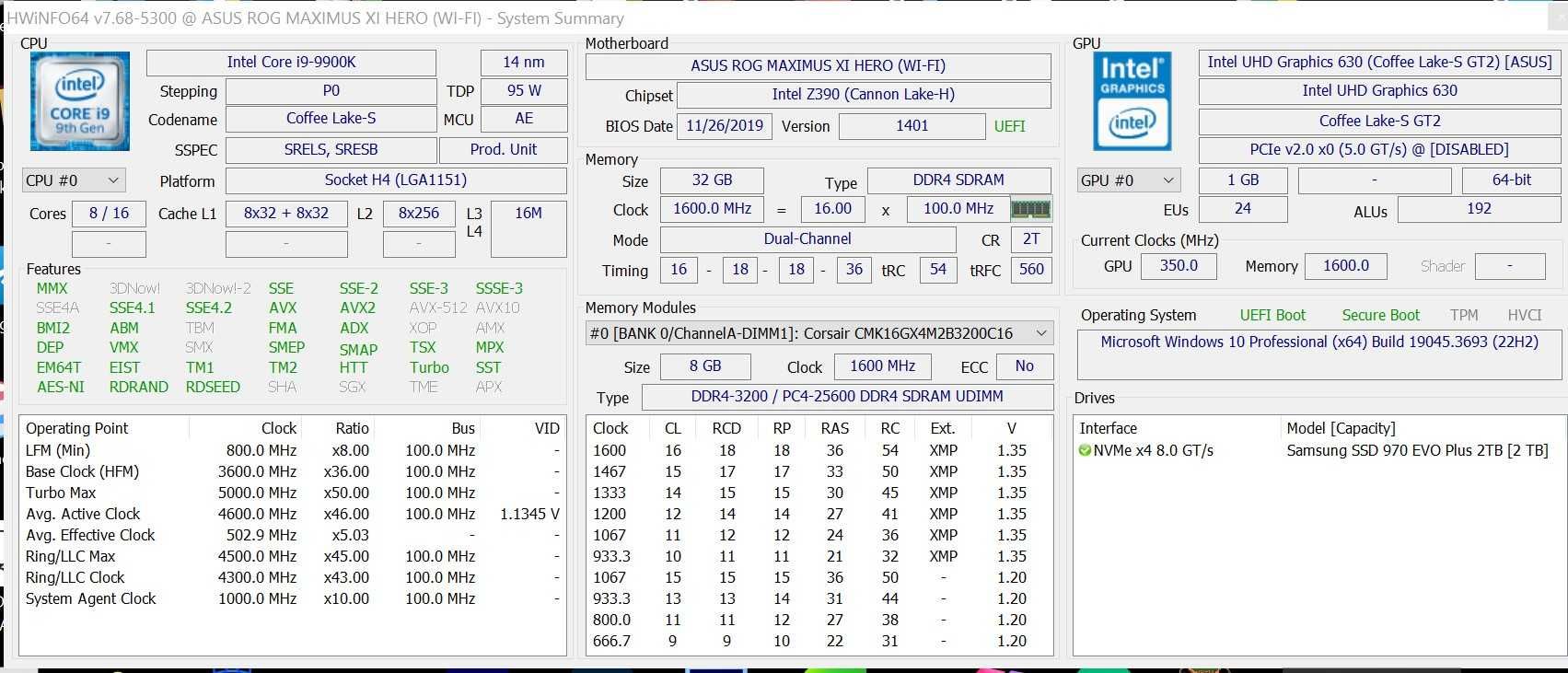Click the 1333 memory timing row
1568x673 pixels.
tap(819, 493)
